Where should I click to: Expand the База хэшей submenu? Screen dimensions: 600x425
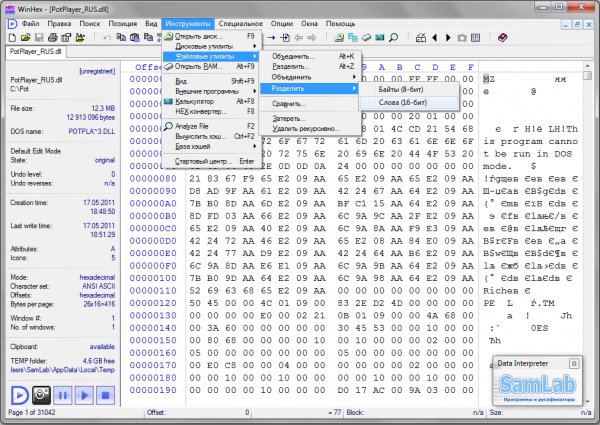click(211, 147)
